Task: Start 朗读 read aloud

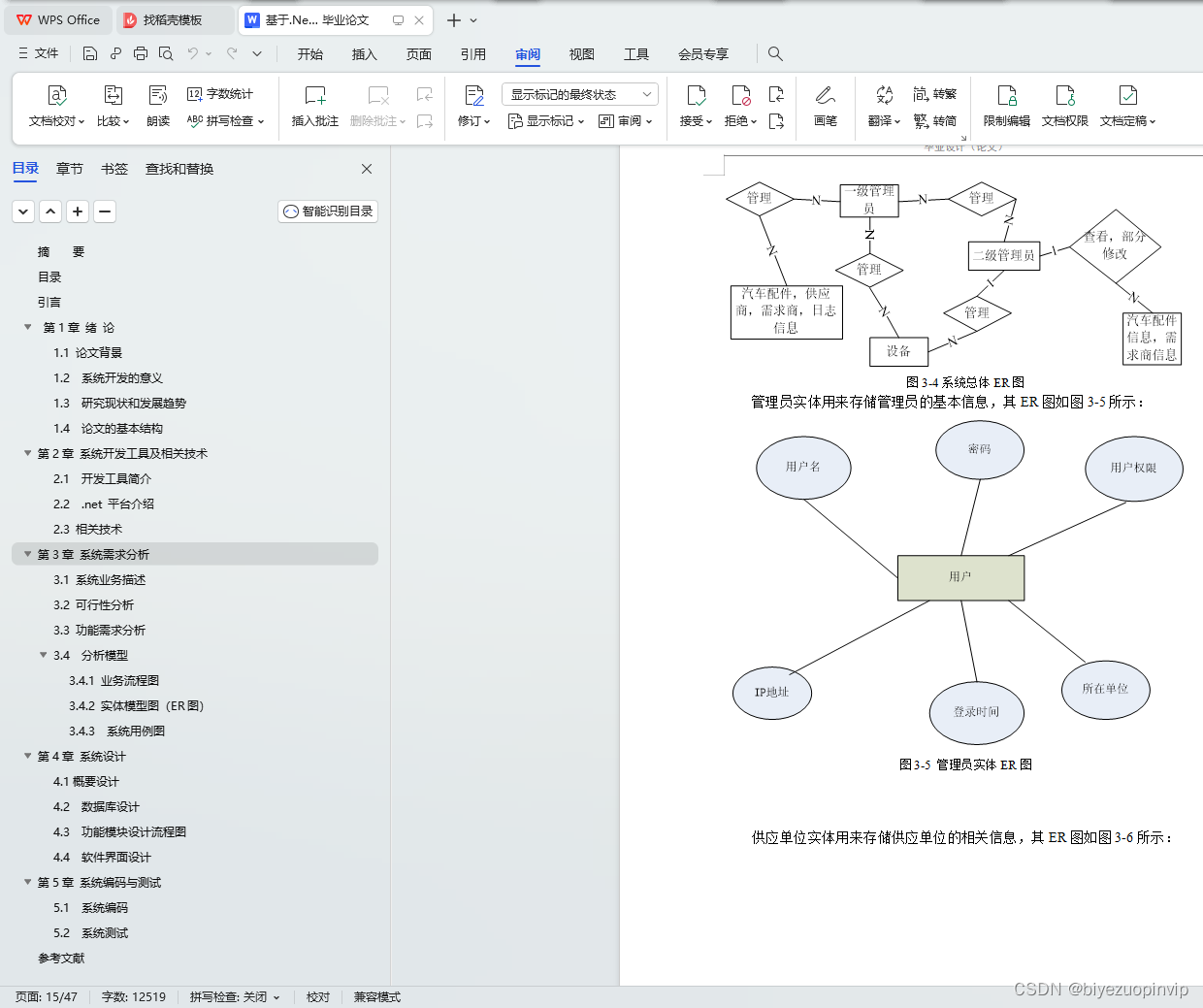Action: 158,107
